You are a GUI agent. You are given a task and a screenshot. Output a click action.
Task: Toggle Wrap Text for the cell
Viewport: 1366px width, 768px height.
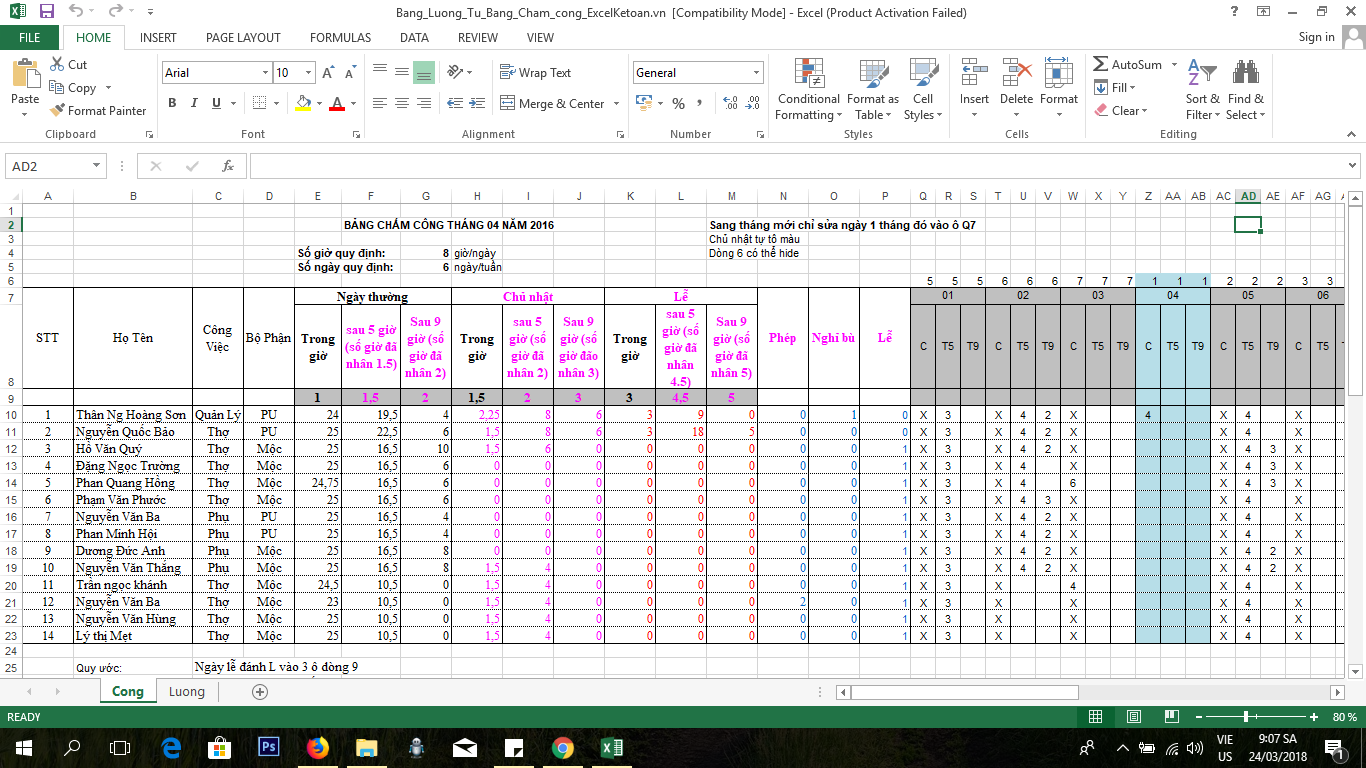click(535, 73)
